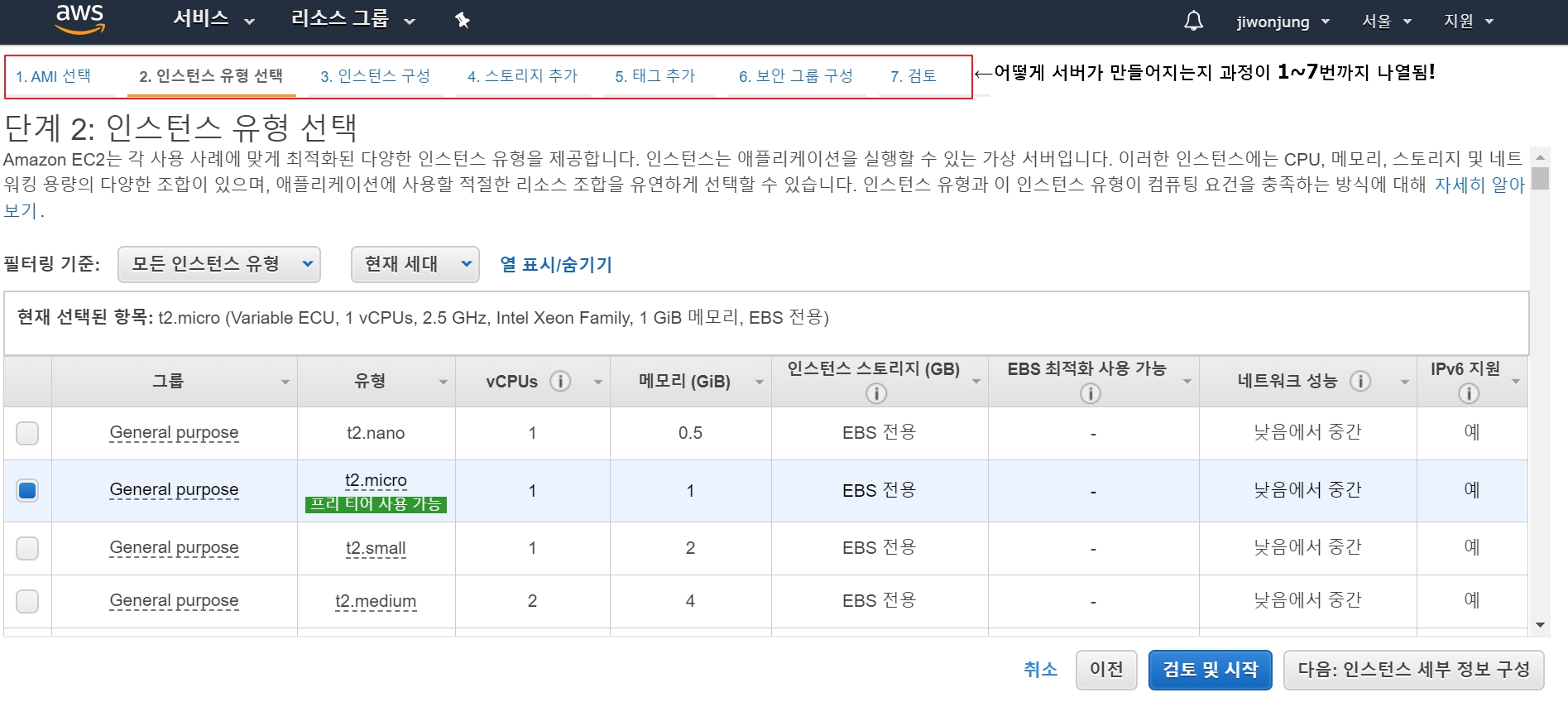The image size is (1568, 707).
Task: Click 다음: 인스턴스 세부 정보 구성
Action: pos(1413,670)
